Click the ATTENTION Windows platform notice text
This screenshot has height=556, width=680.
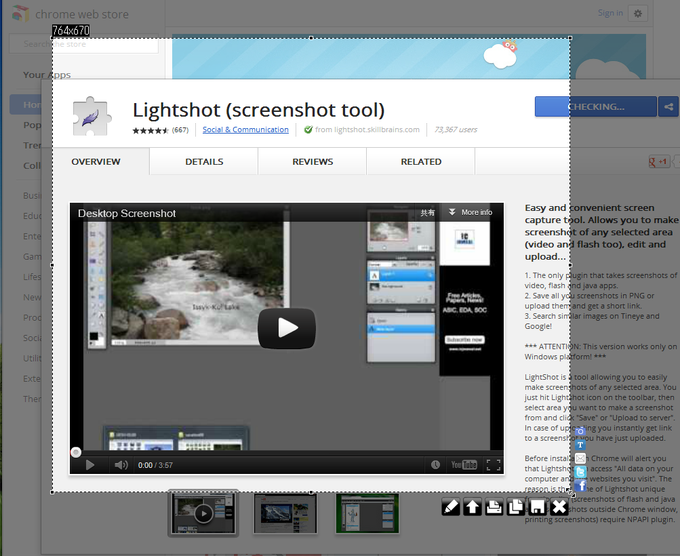tap(601, 352)
